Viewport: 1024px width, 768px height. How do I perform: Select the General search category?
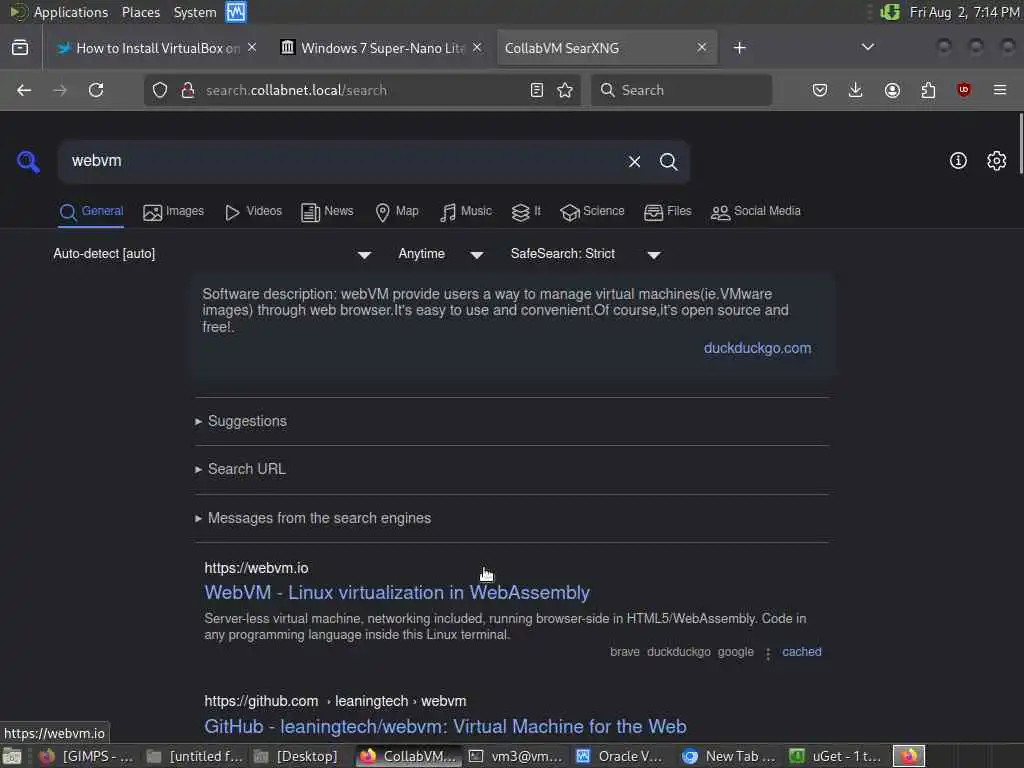(91, 212)
